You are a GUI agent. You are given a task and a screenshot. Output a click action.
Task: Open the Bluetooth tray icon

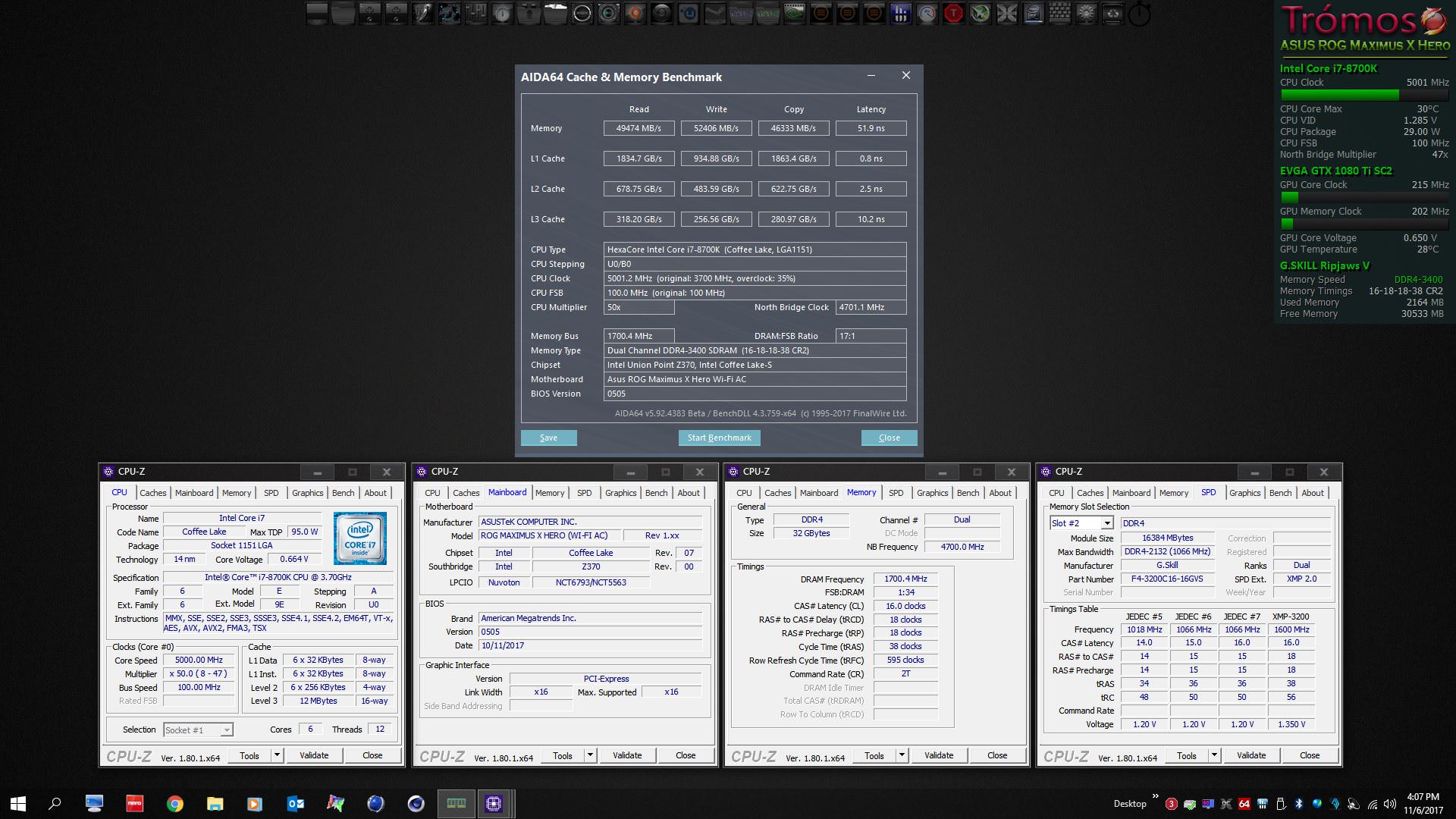pos(1298,804)
